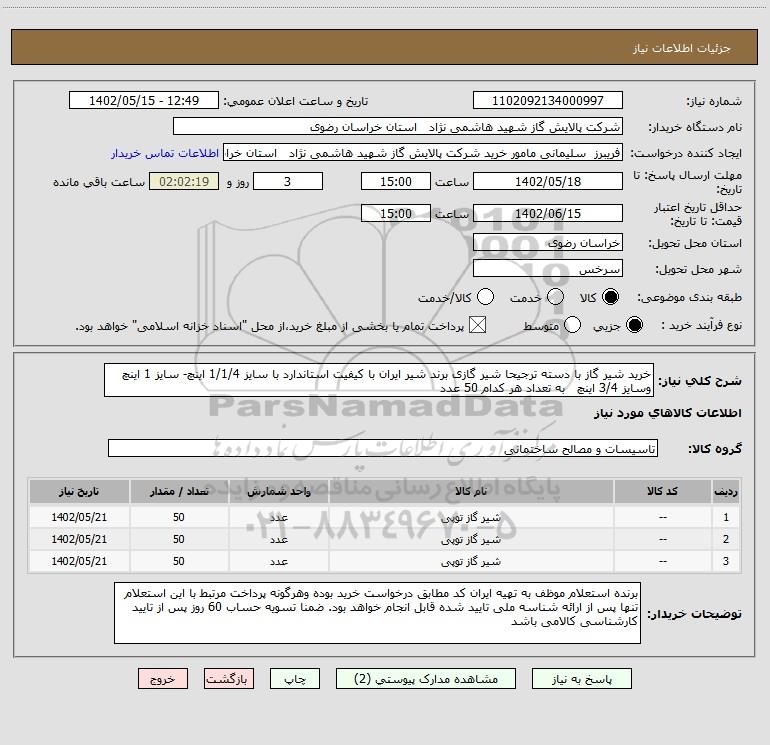
Task: Click quantity 50 in row 2
Action: click(179, 539)
